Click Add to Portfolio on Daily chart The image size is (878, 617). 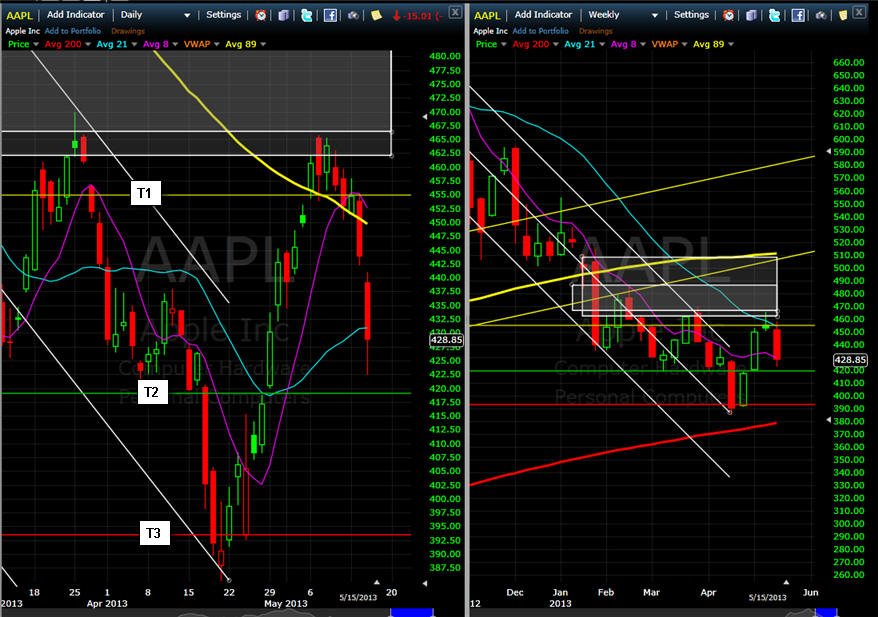[73, 31]
